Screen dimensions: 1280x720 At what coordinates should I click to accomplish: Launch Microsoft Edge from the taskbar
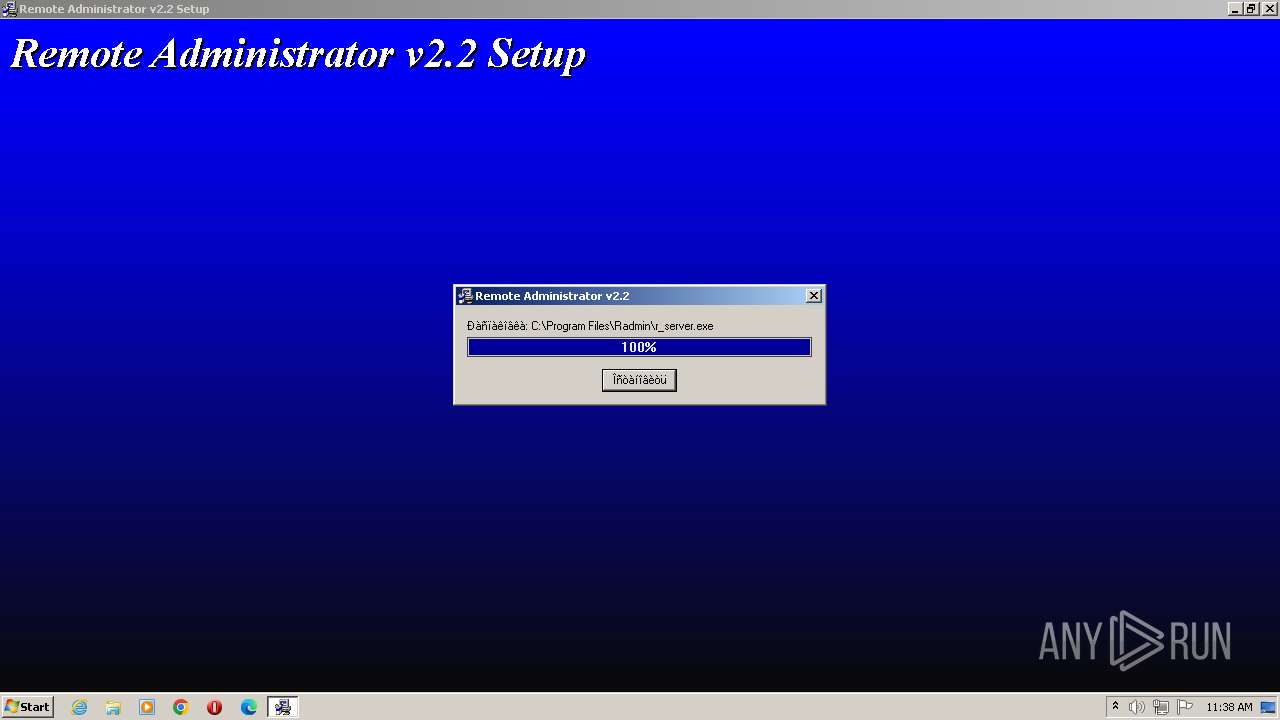click(x=248, y=707)
